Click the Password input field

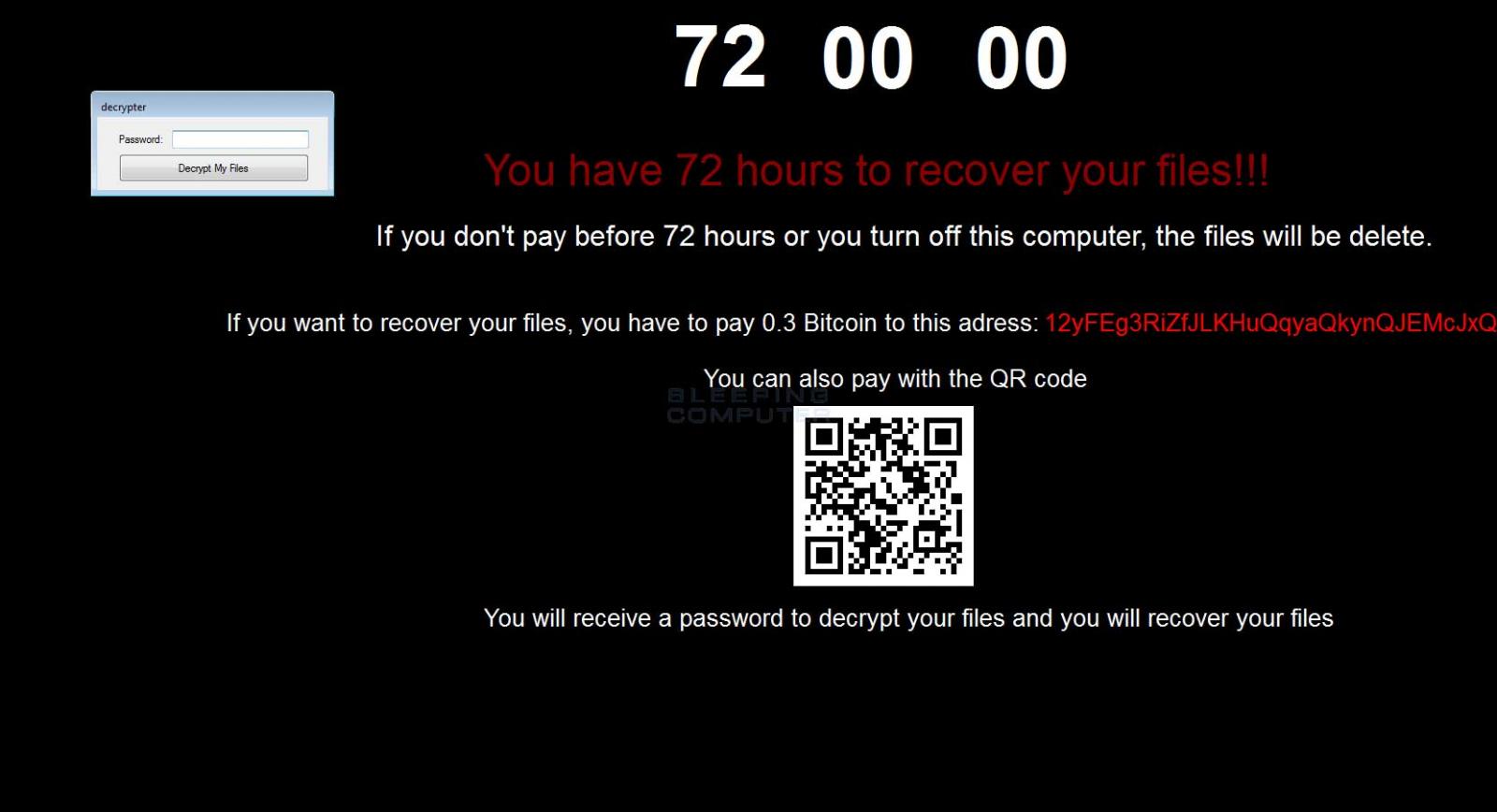[x=240, y=139]
